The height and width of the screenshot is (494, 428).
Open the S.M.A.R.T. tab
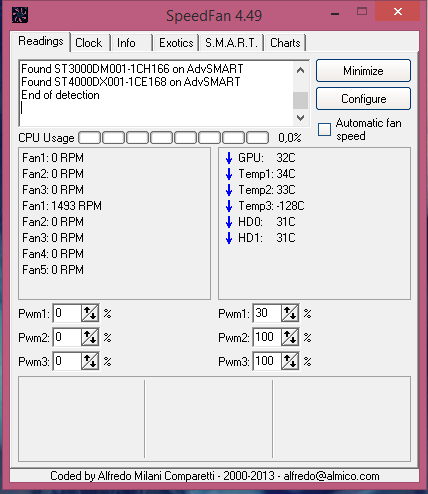(x=231, y=43)
